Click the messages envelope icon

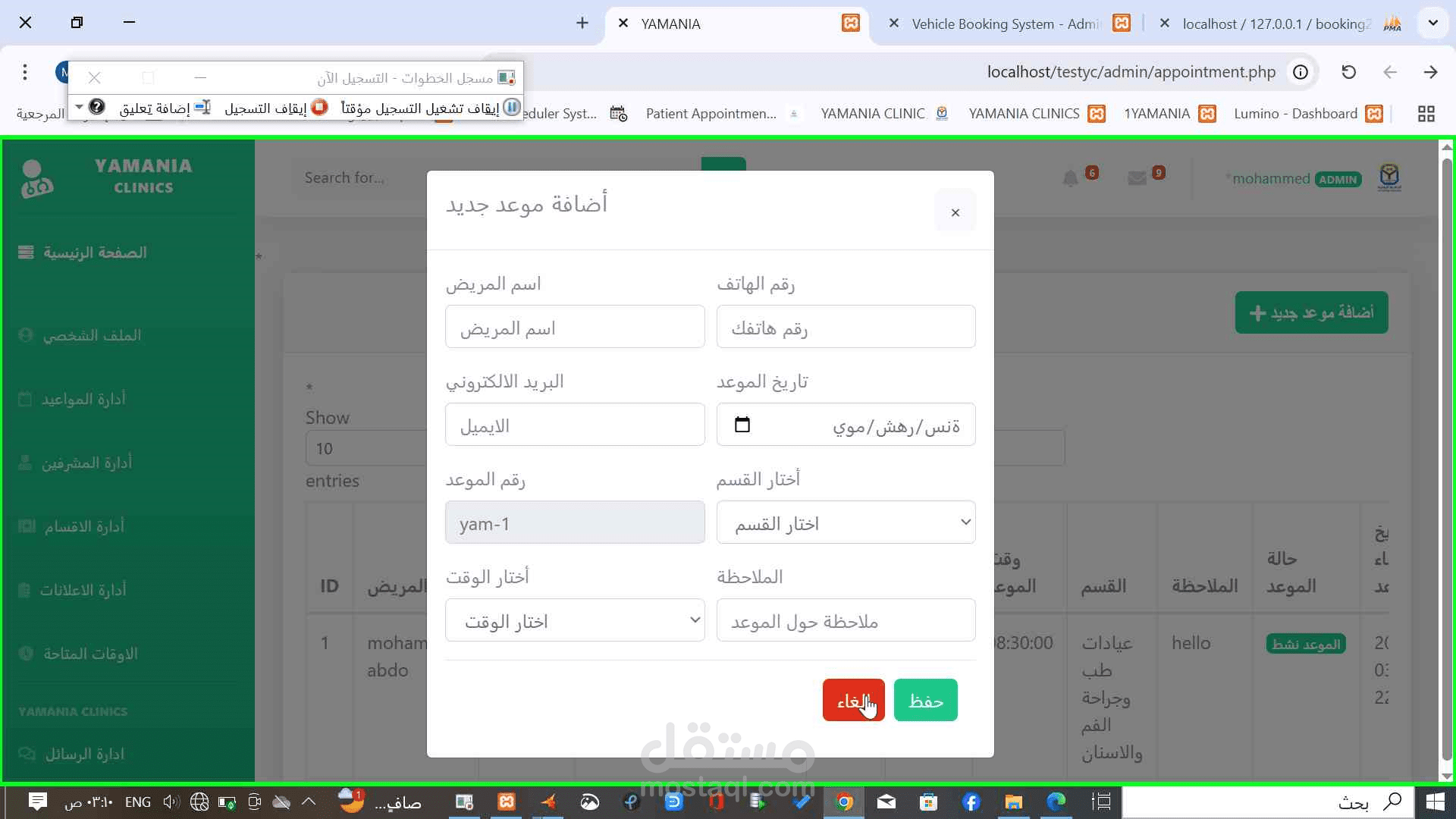[x=1137, y=179]
